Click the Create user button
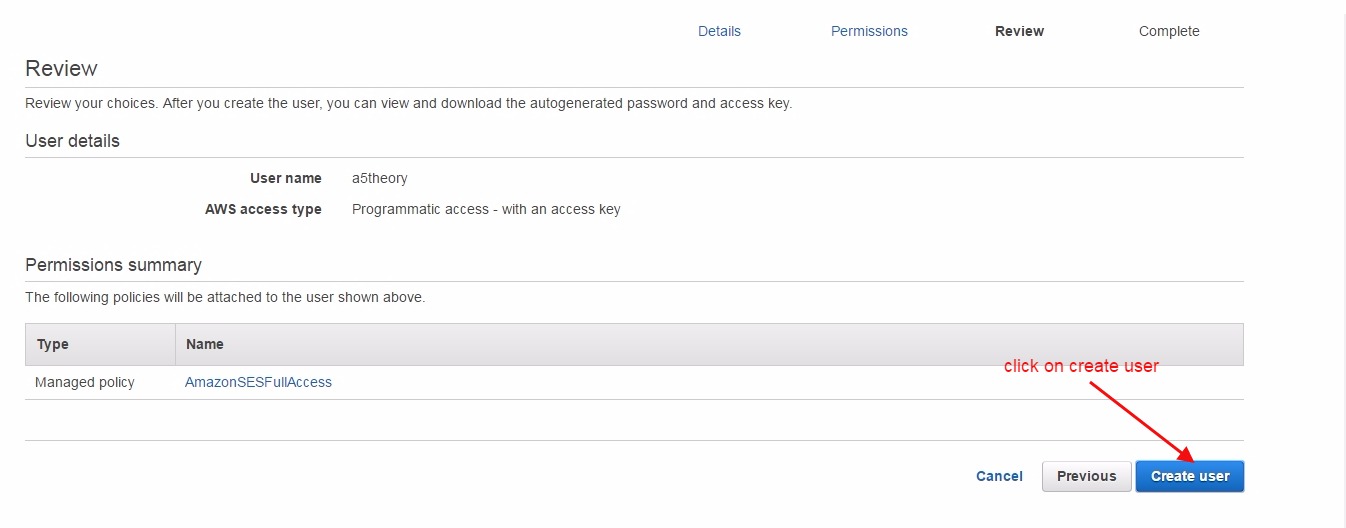Image resolution: width=1346 pixels, height=528 pixels. [x=1189, y=476]
